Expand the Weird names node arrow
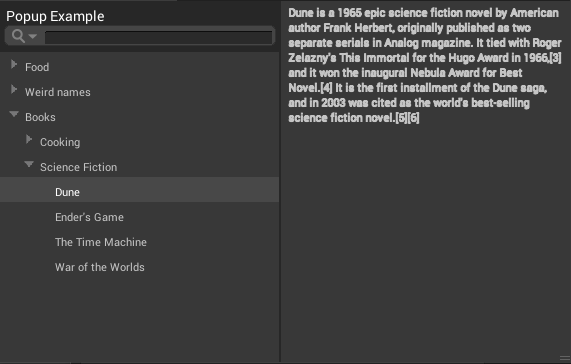 click(x=14, y=90)
